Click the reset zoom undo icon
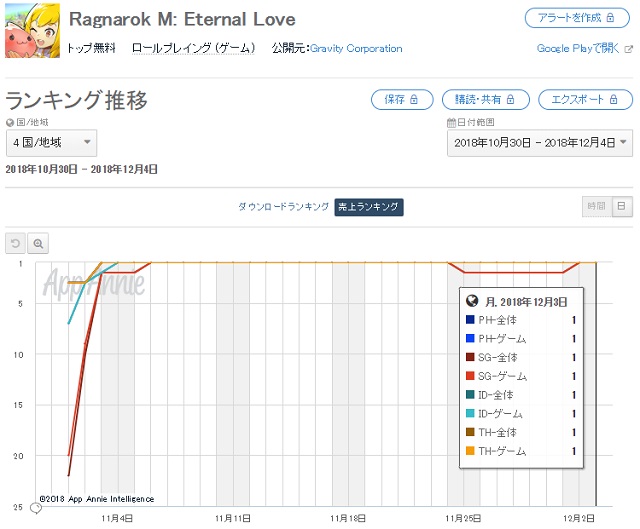This screenshot has width=640, height=529. (16, 243)
